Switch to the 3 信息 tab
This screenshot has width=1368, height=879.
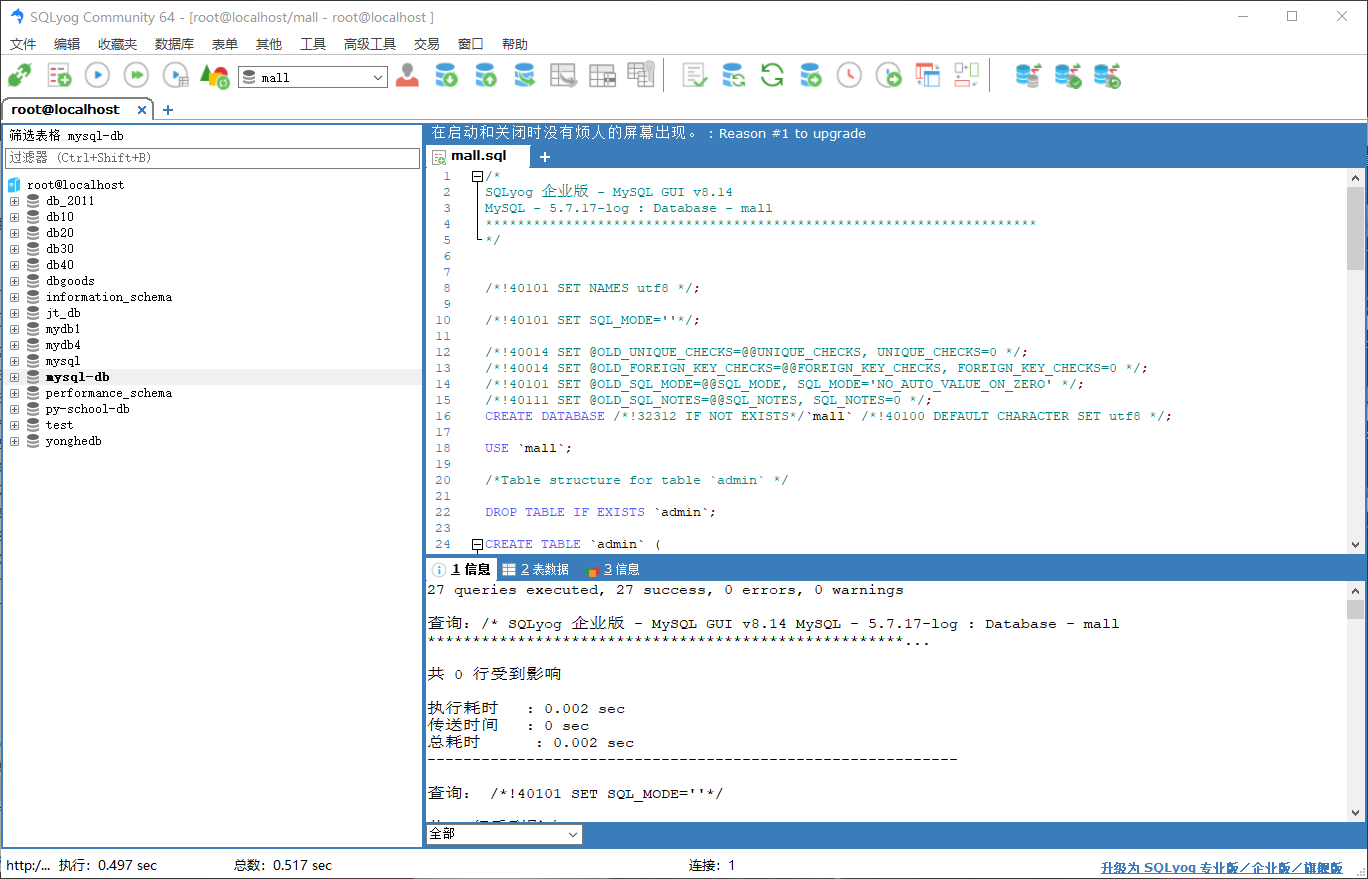click(x=613, y=569)
